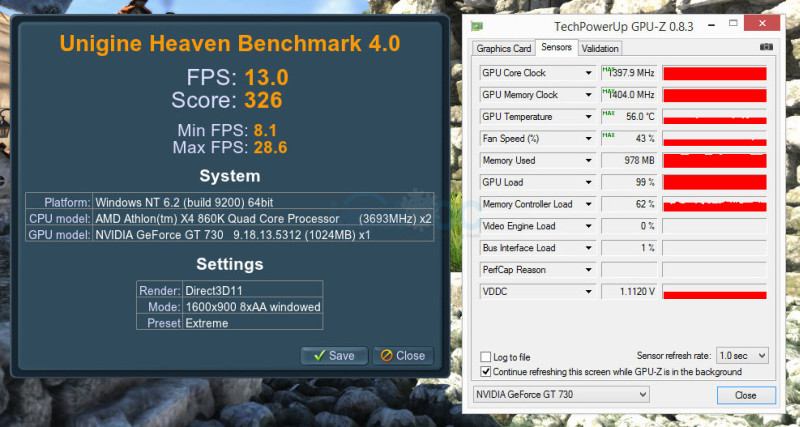800x427 pixels.
Task: Switch to the Graphics Card tab
Action: point(504,48)
